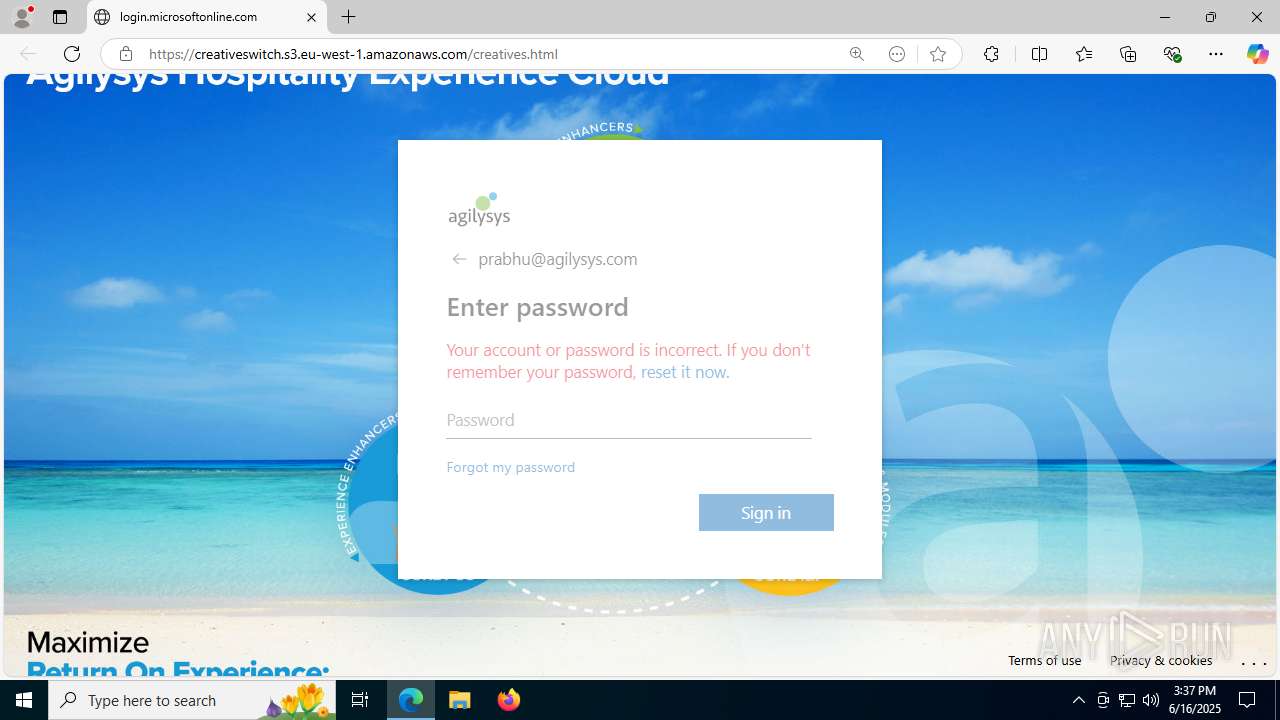Open Task View on taskbar
This screenshot has height=720, width=1280.
(360, 700)
